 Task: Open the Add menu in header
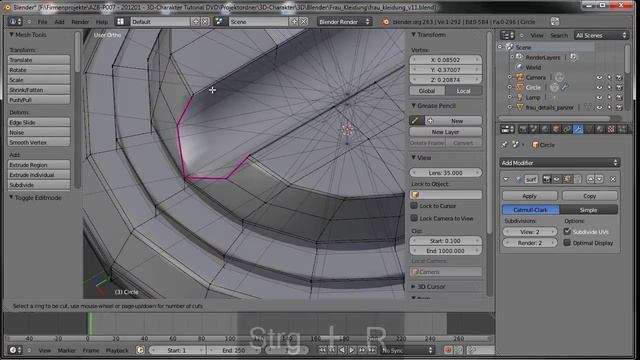point(59,22)
